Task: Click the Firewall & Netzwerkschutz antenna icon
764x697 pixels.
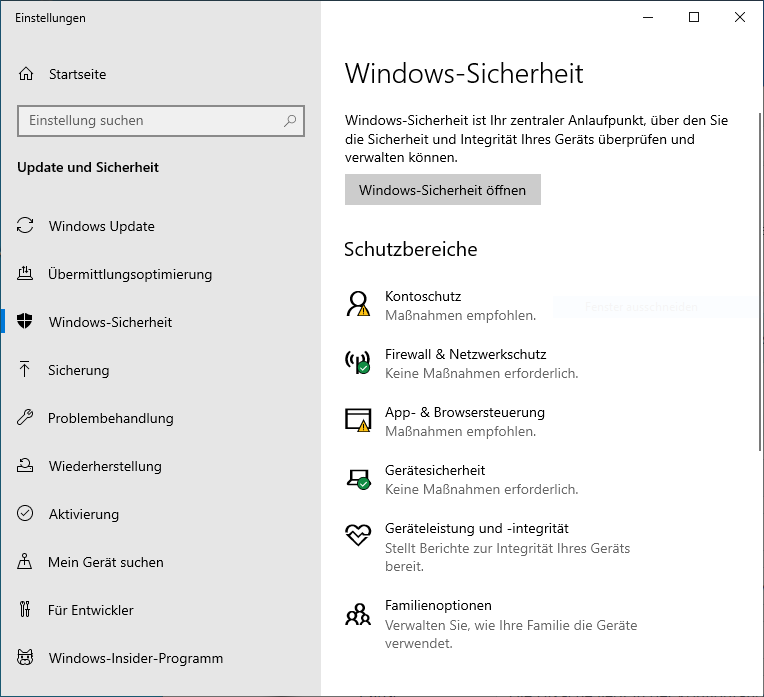Action: (x=358, y=362)
